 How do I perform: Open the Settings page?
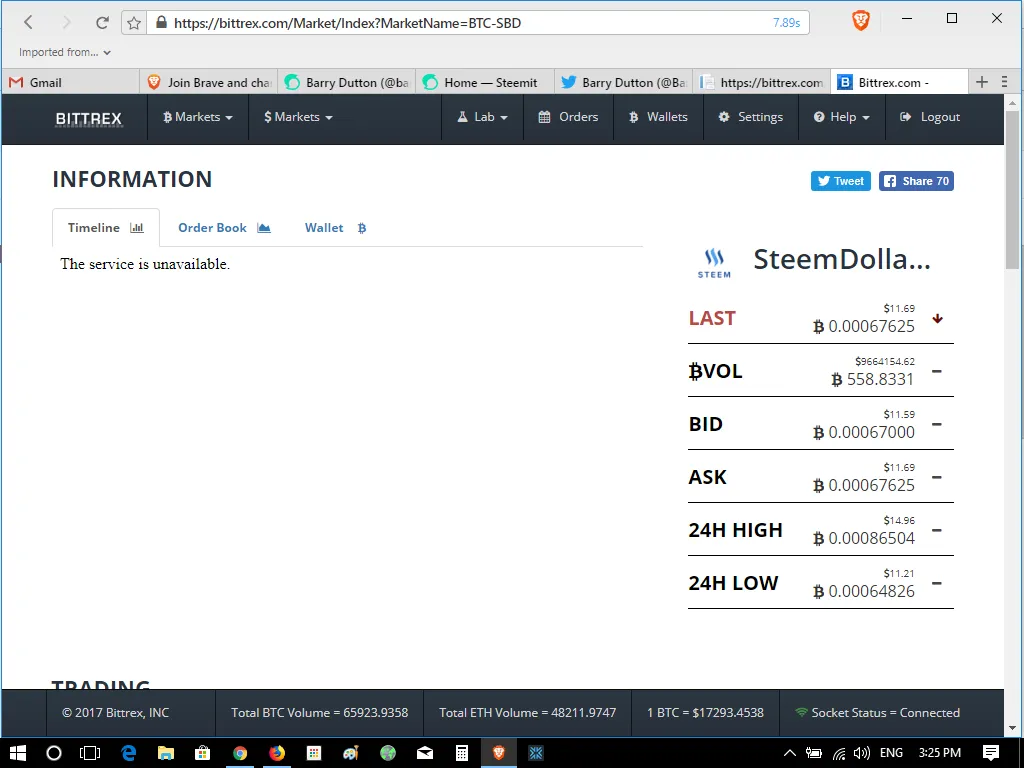[x=751, y=117]
